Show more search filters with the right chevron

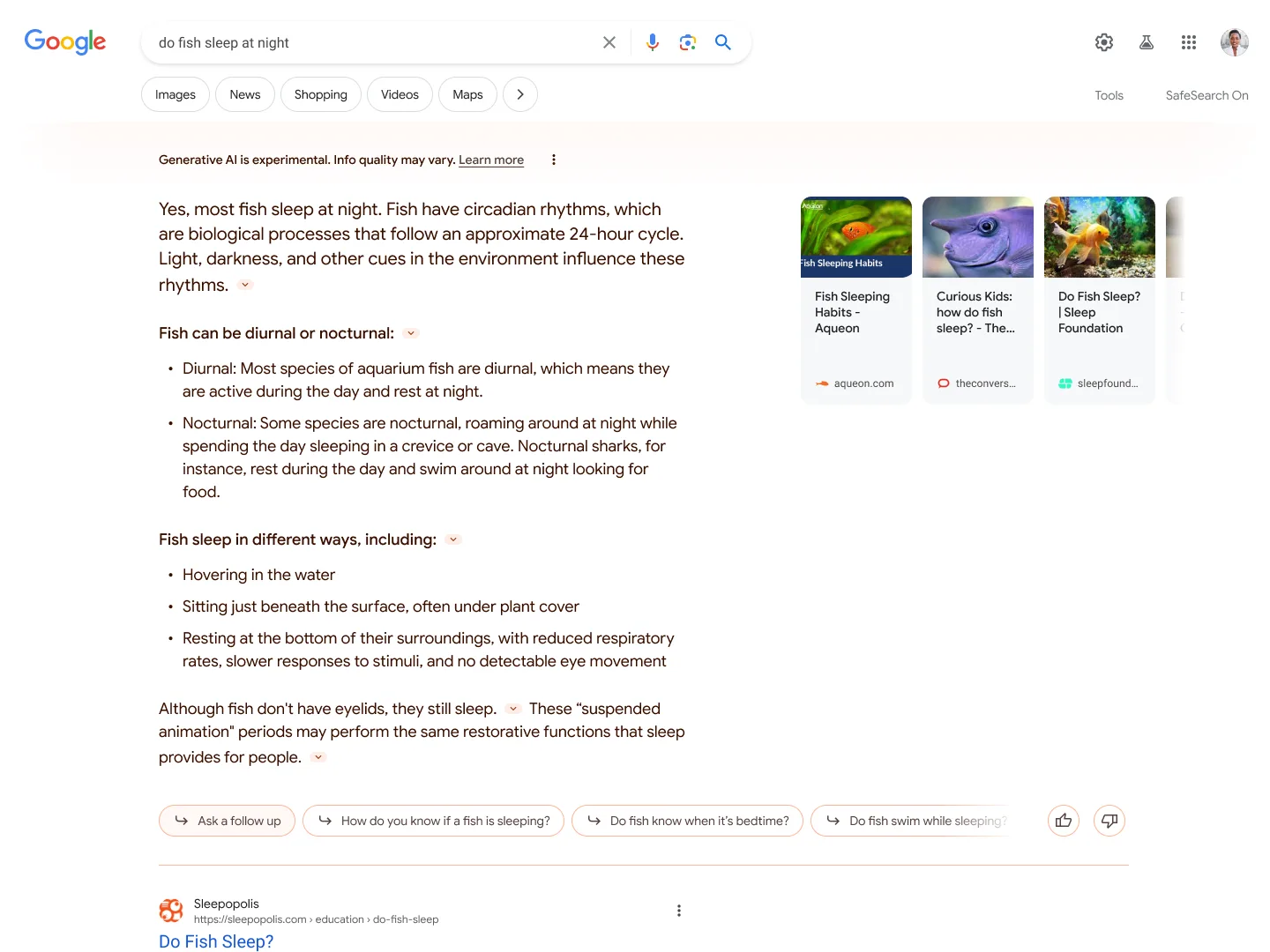[520, 94]
